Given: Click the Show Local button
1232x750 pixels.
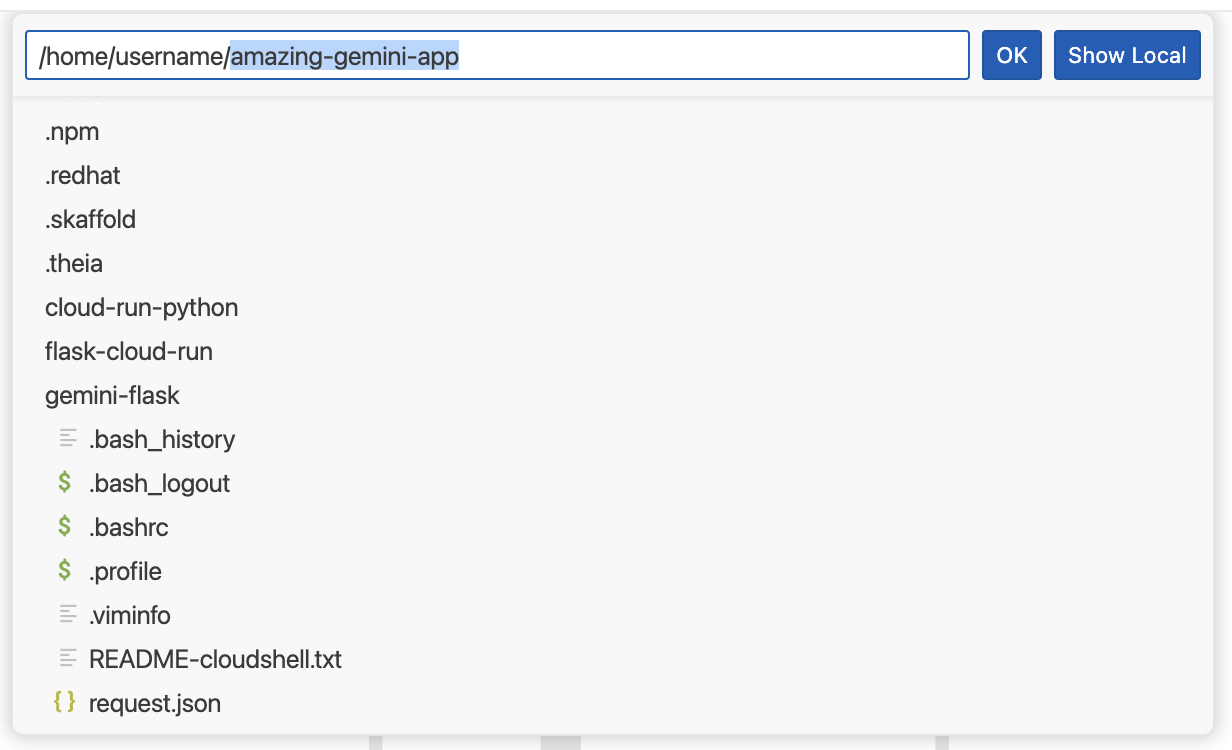Looking at the screenshot, I should [1127, 55].
